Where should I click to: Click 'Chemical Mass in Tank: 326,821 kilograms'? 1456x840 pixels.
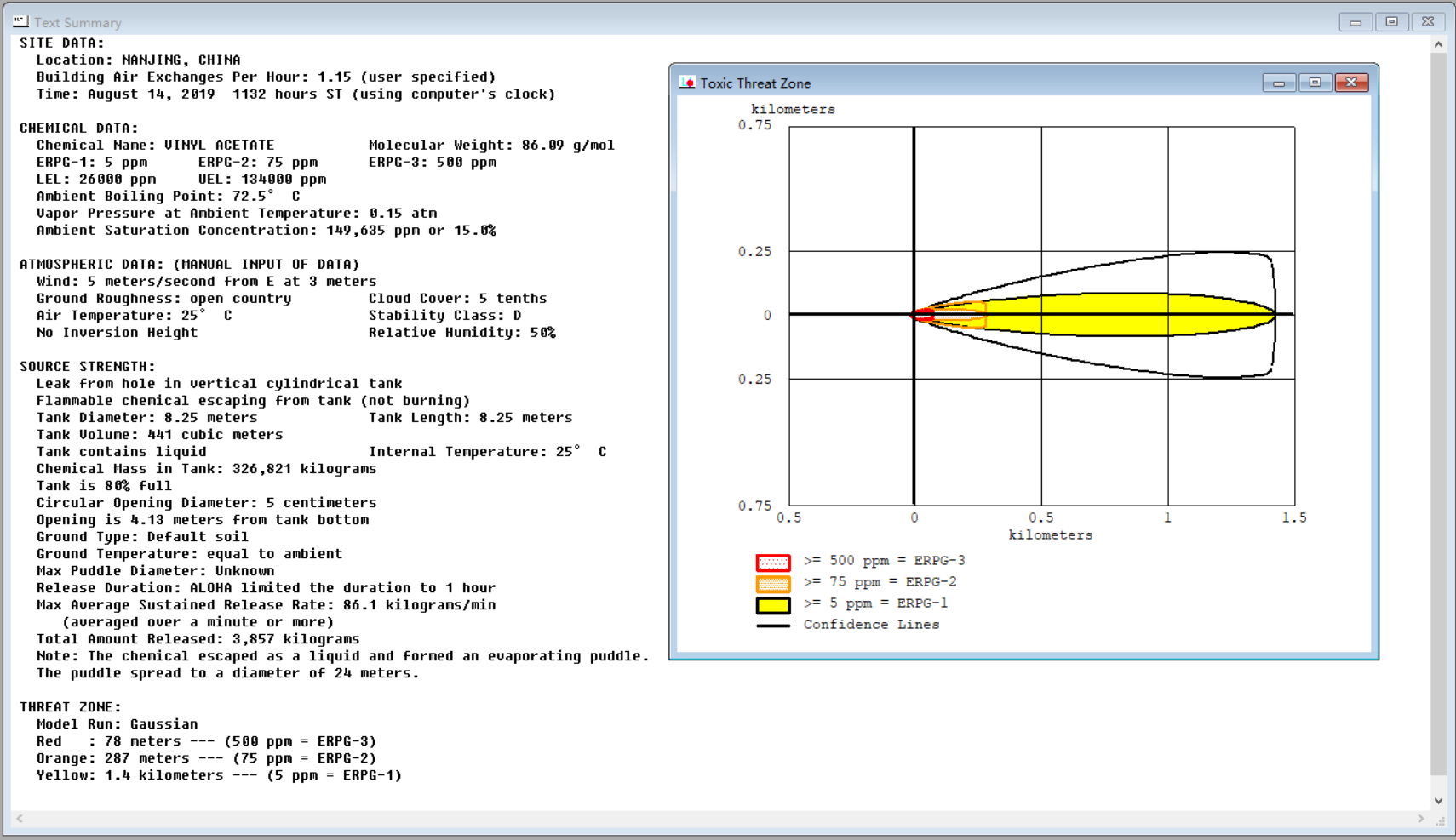tap(207, 469)
